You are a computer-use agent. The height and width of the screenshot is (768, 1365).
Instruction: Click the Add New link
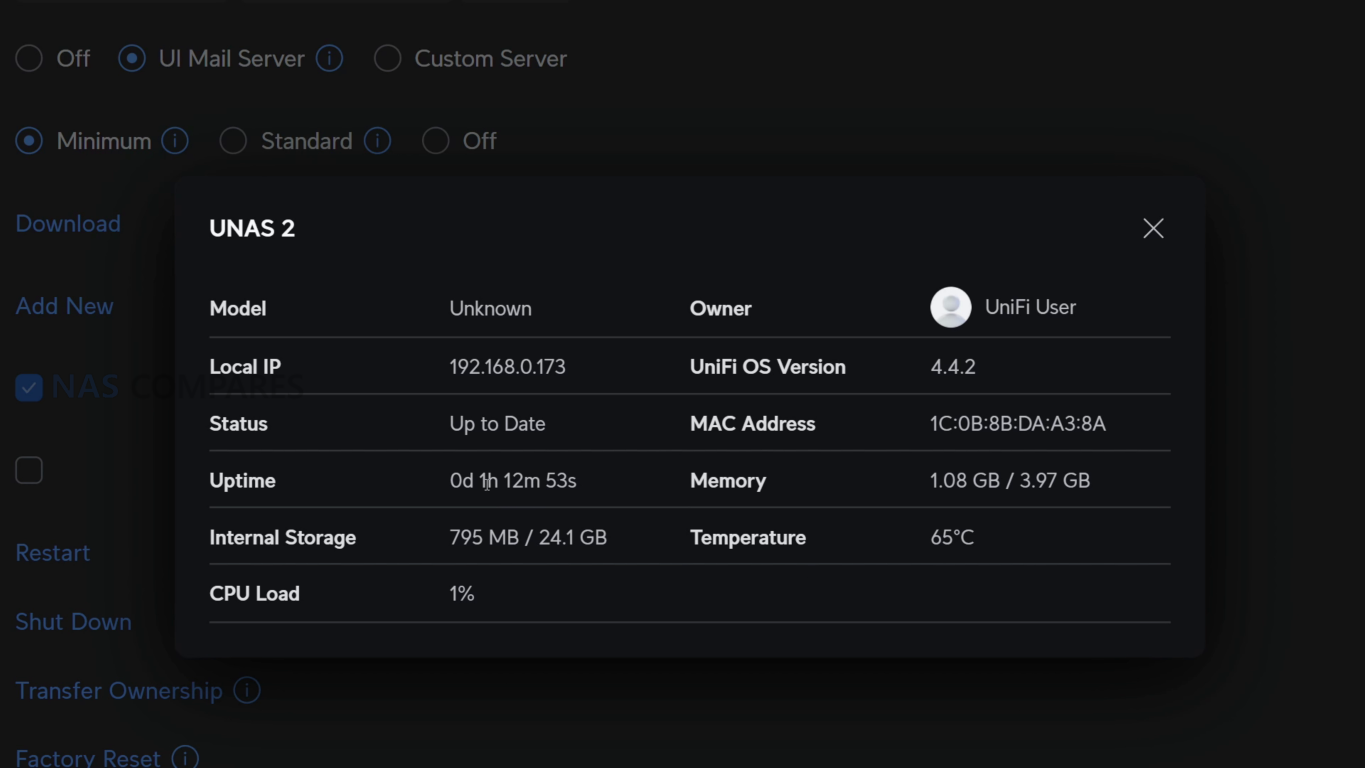tap(64, 306)
